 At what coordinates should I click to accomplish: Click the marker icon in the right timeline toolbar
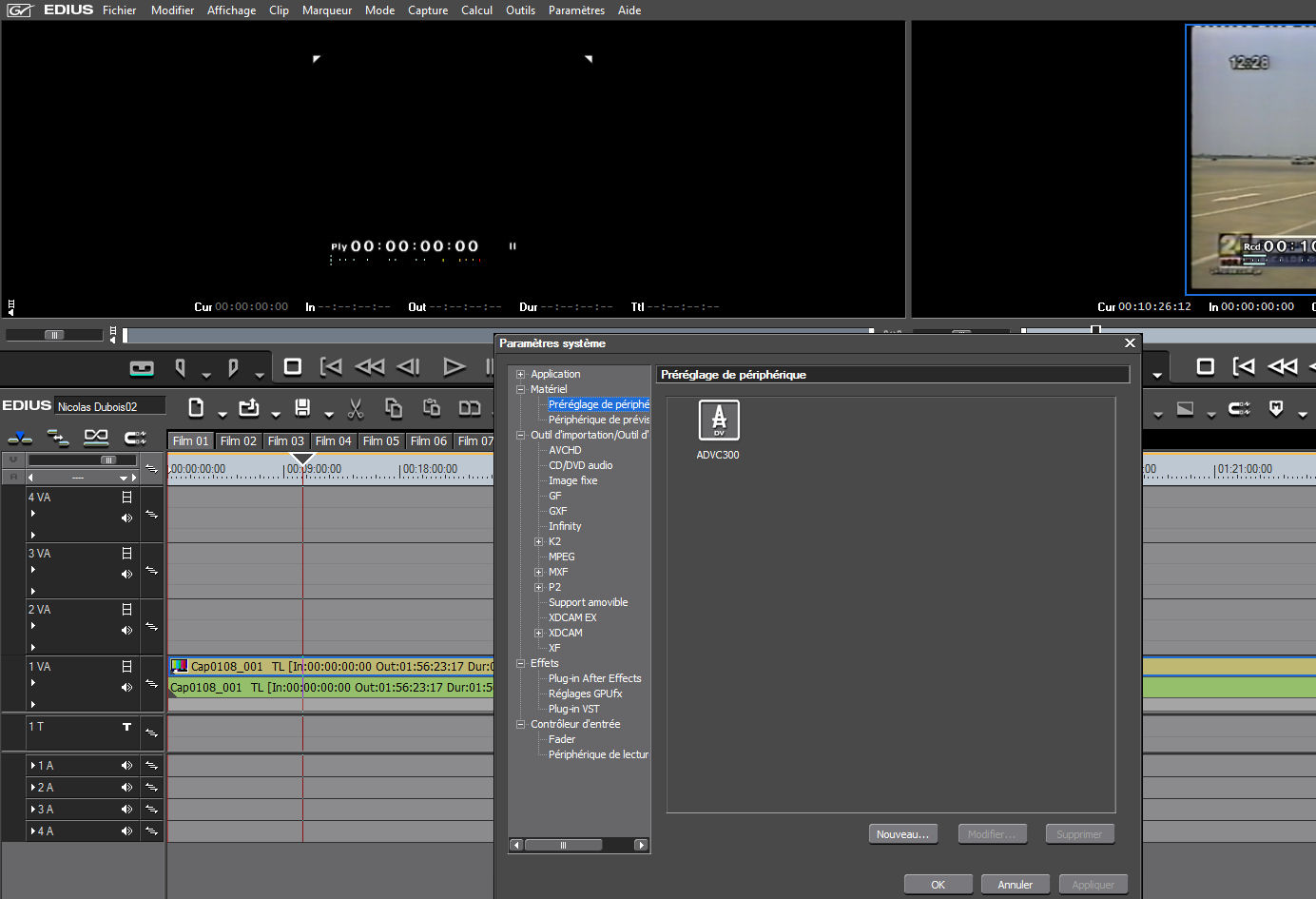click(1276, 408)
